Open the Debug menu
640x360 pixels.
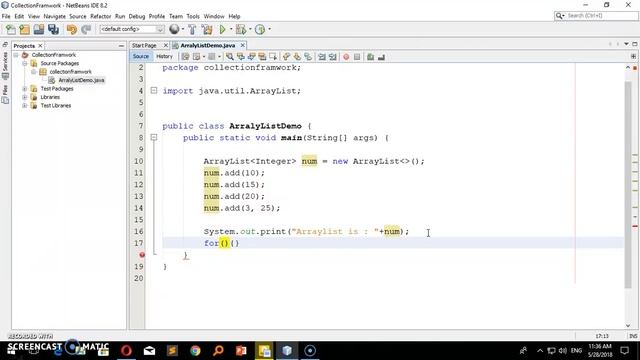[x=137, y=16]
